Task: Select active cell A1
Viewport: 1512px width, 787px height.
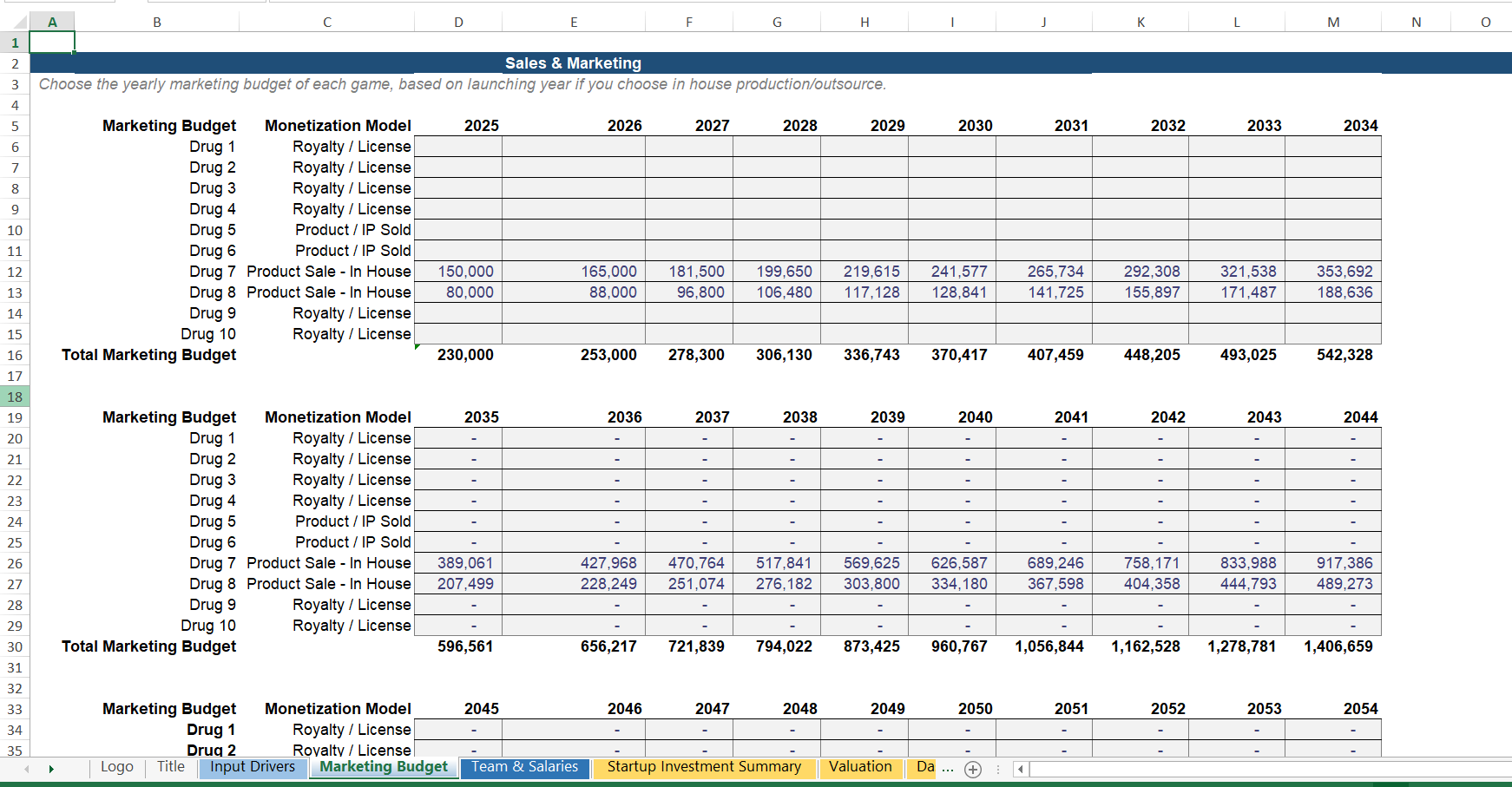Action: 52,42
